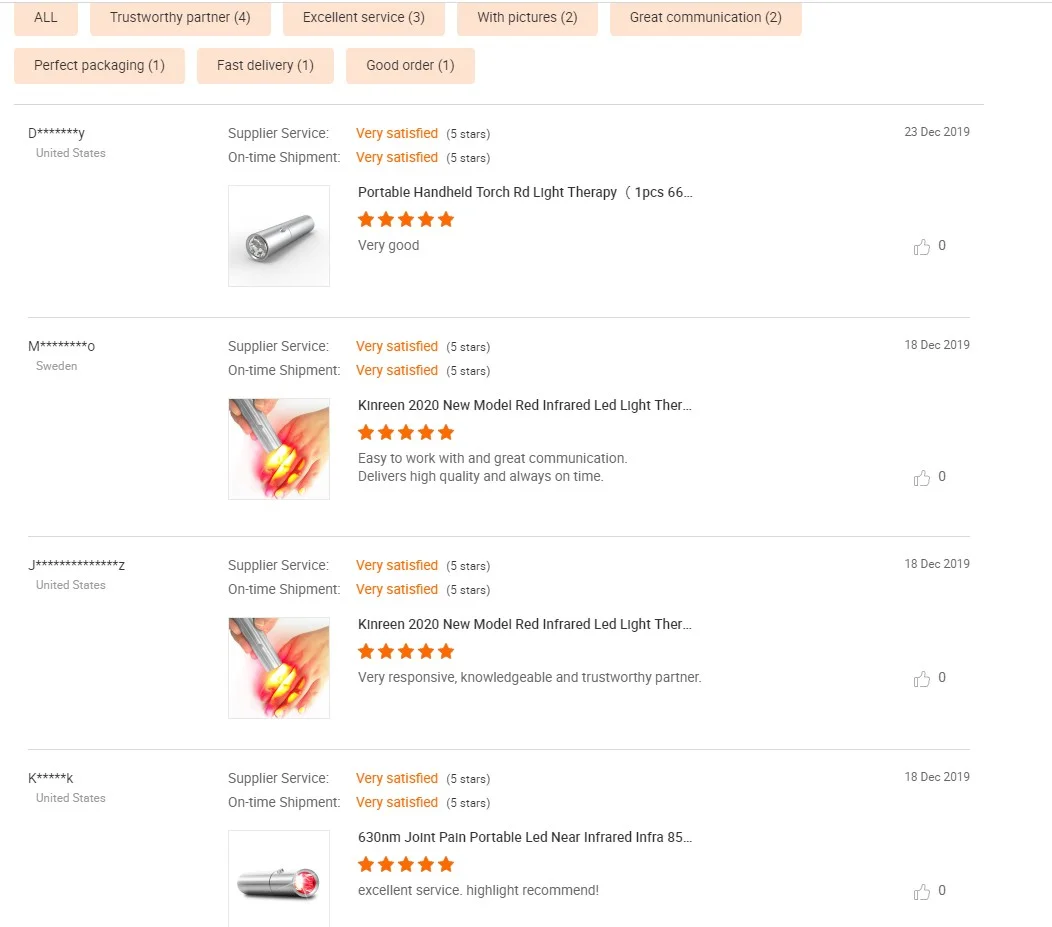Show ALL reviews filter
Viewport: 1052px width, 927px height.
tap(46, 17)
